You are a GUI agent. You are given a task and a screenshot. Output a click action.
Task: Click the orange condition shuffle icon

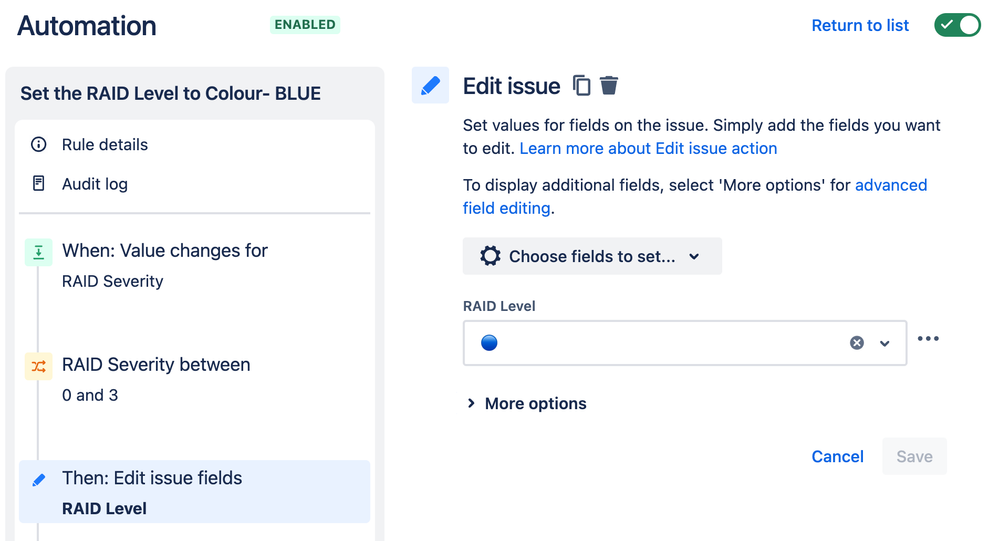38,366
